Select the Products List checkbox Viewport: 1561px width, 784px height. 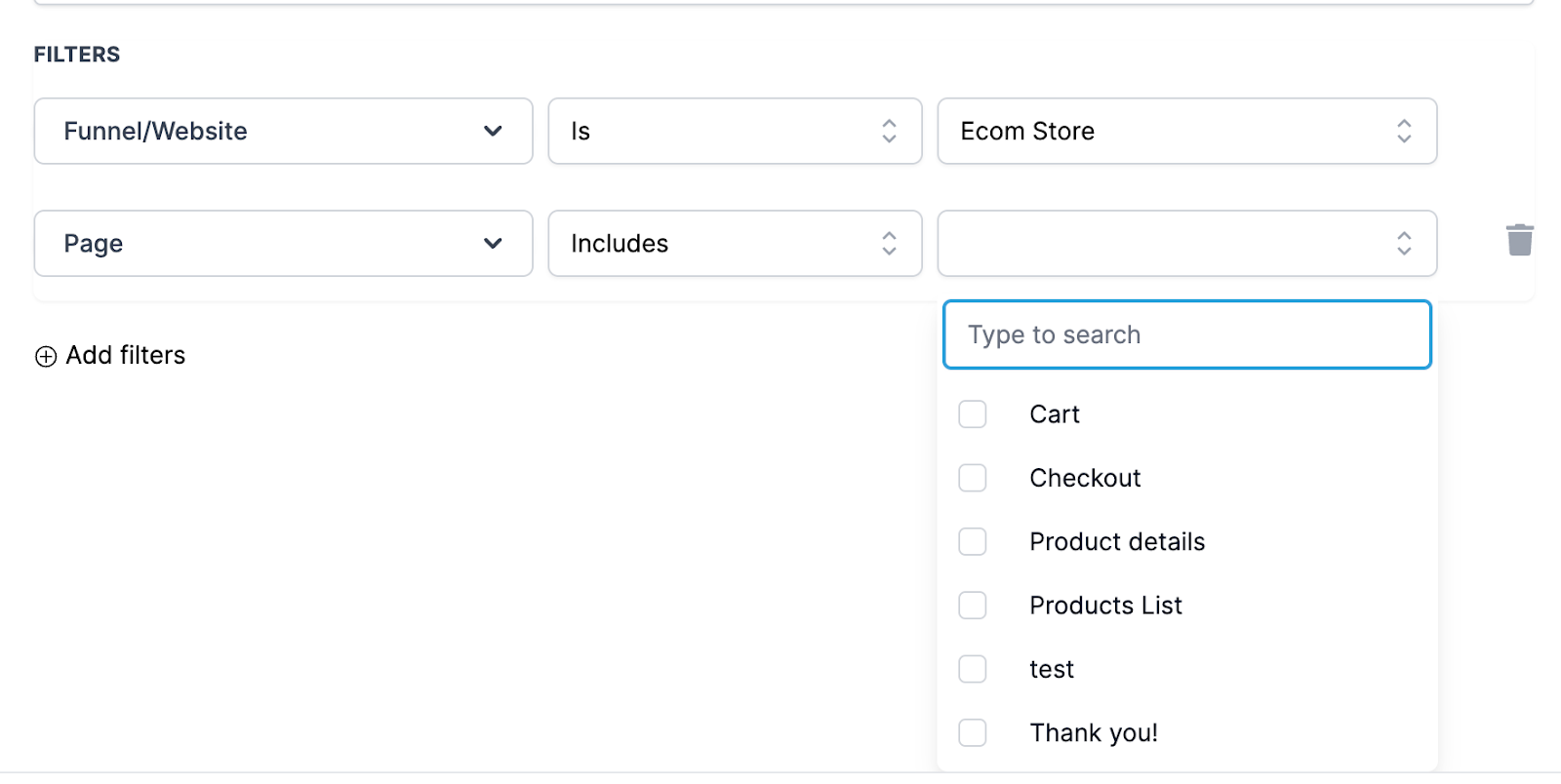tap(973, 606)
